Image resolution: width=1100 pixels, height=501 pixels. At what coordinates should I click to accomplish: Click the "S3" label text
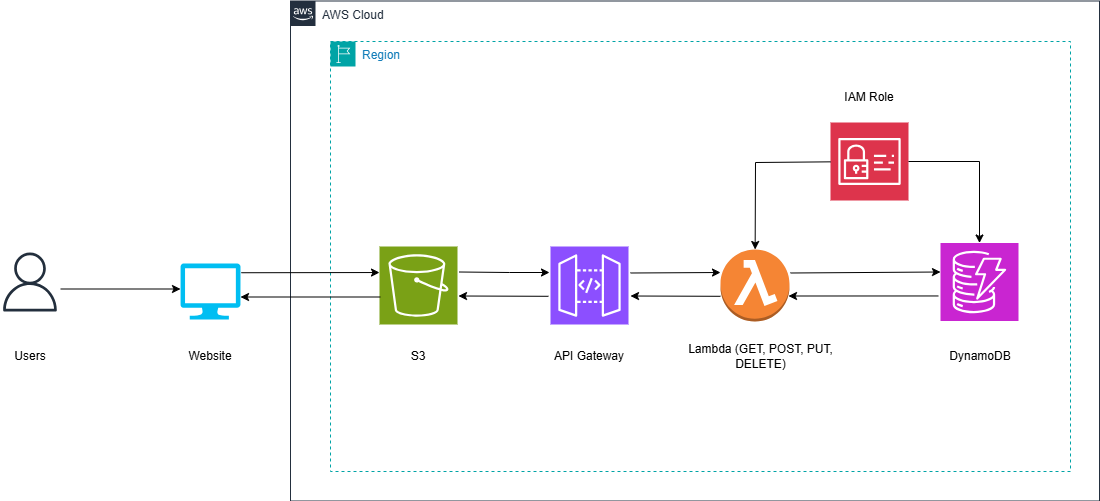tap(418, 356)
